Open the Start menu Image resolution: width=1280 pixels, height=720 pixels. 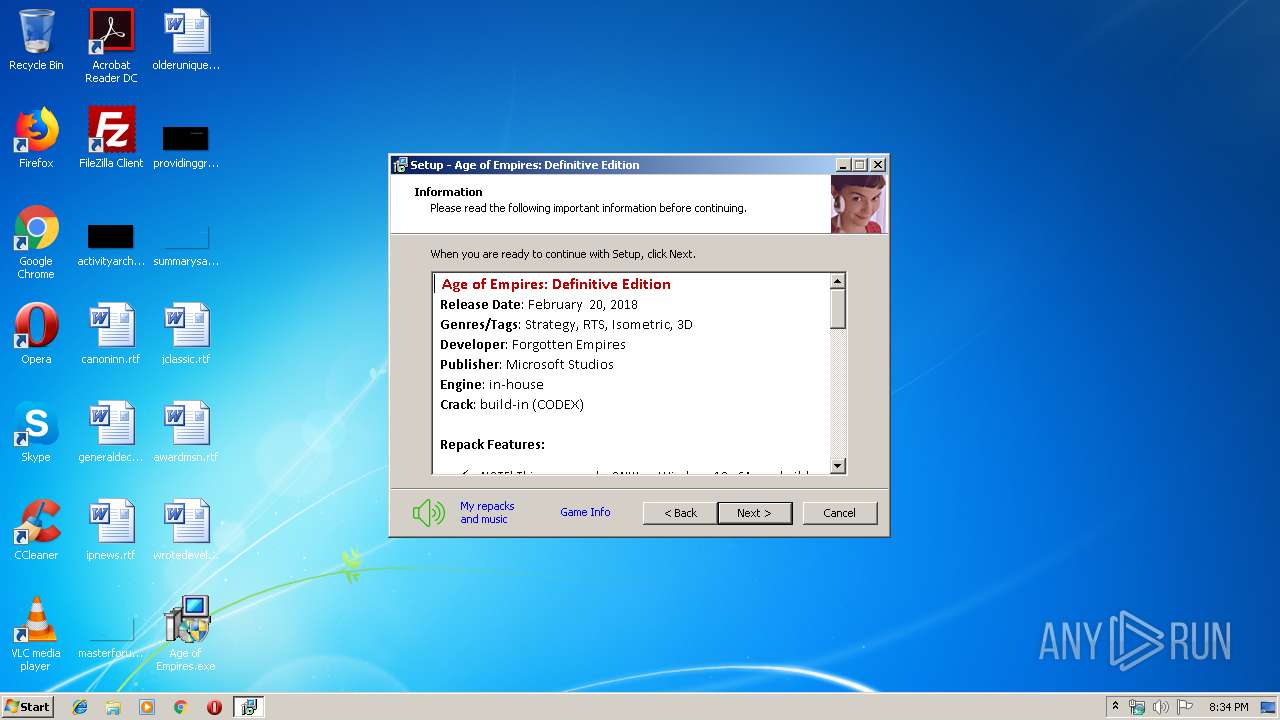(27, 706)
